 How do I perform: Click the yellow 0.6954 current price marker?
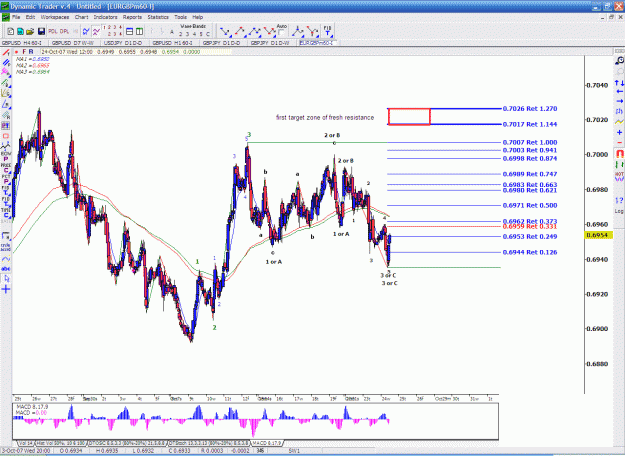click(x=598, y=235)
